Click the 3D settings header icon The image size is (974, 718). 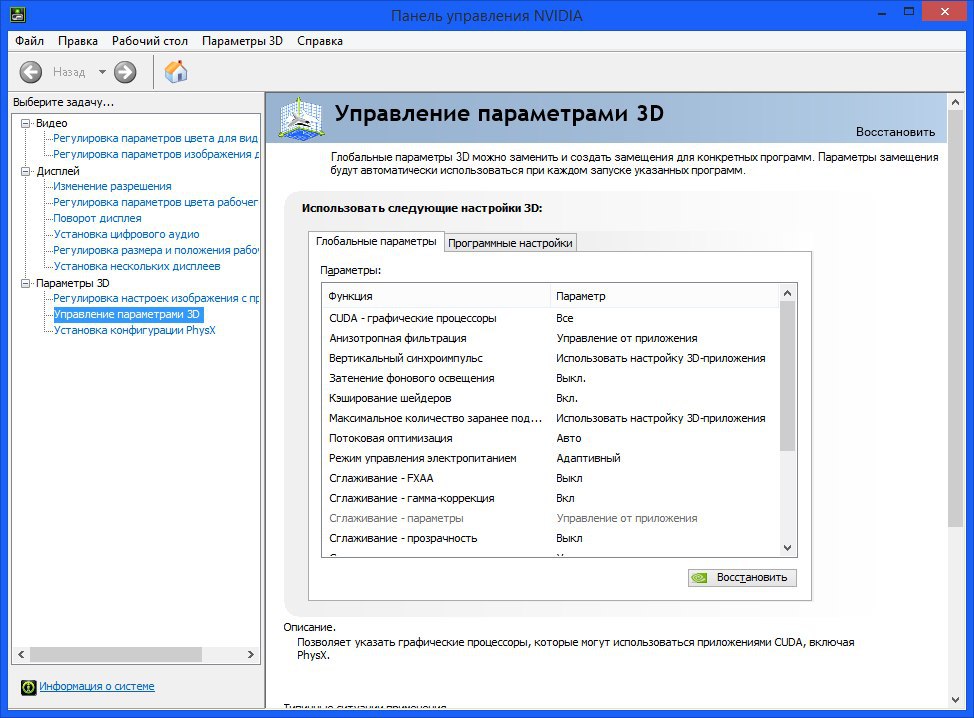pos(301,117)
